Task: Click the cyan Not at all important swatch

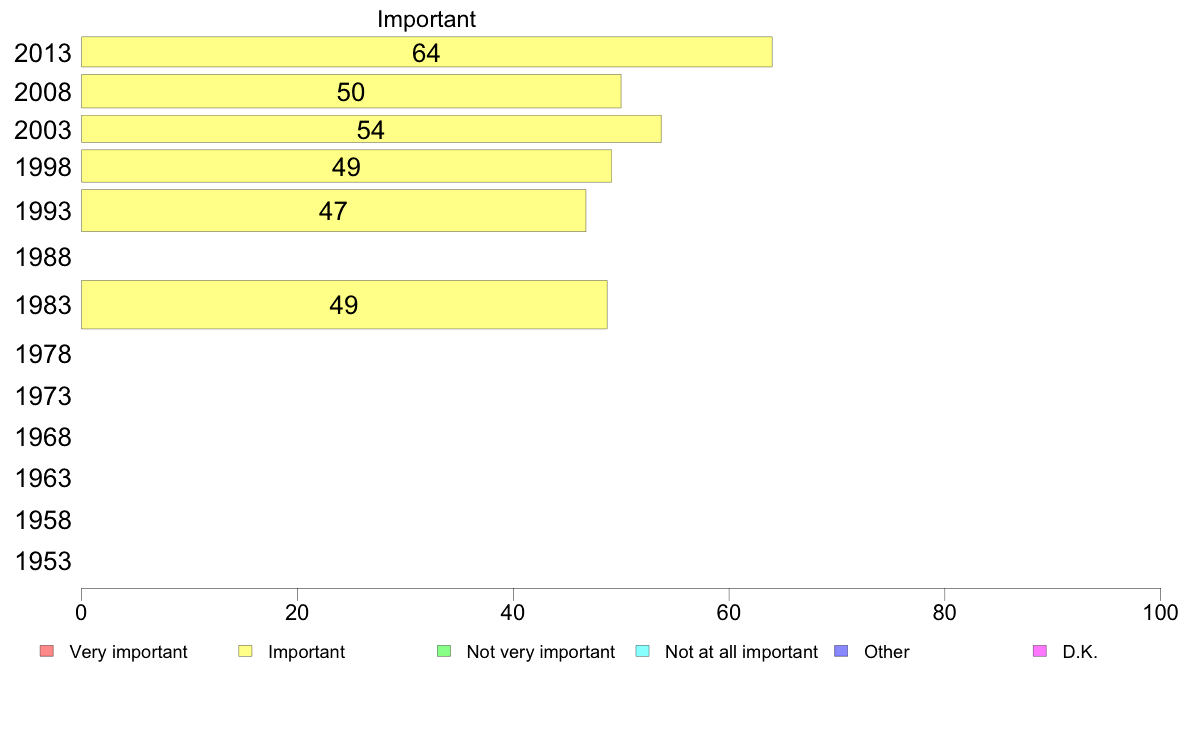Action: pyautogui.click(x=642, y=651)
